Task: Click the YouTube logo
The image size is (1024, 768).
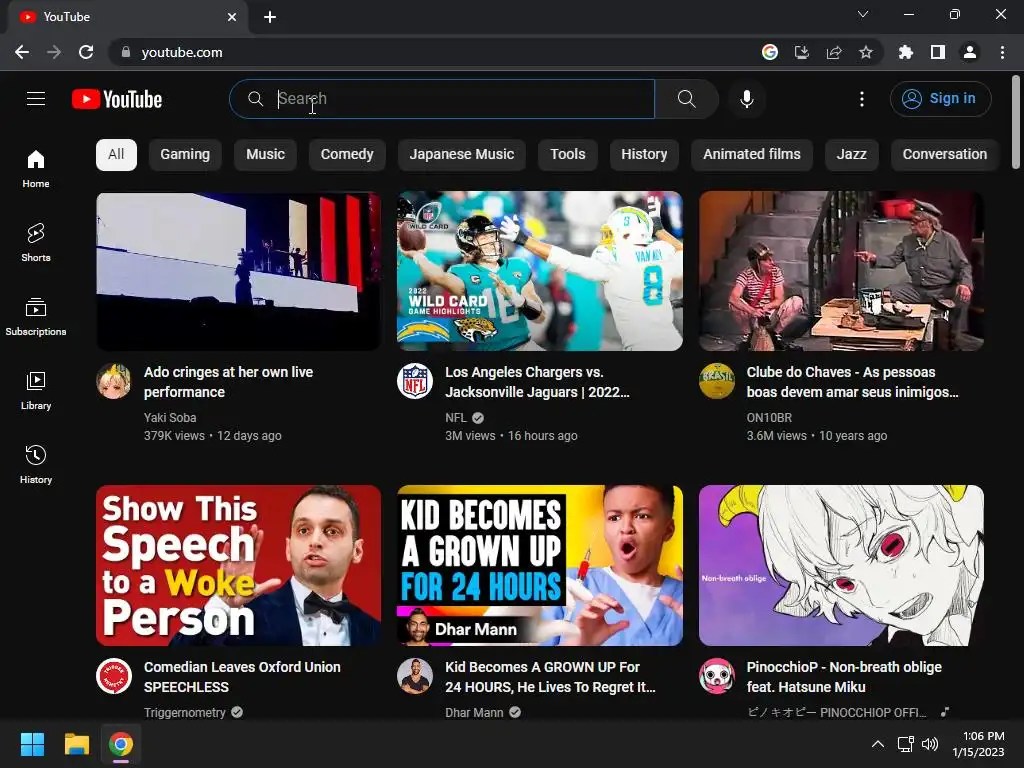Action: [117, 99]
